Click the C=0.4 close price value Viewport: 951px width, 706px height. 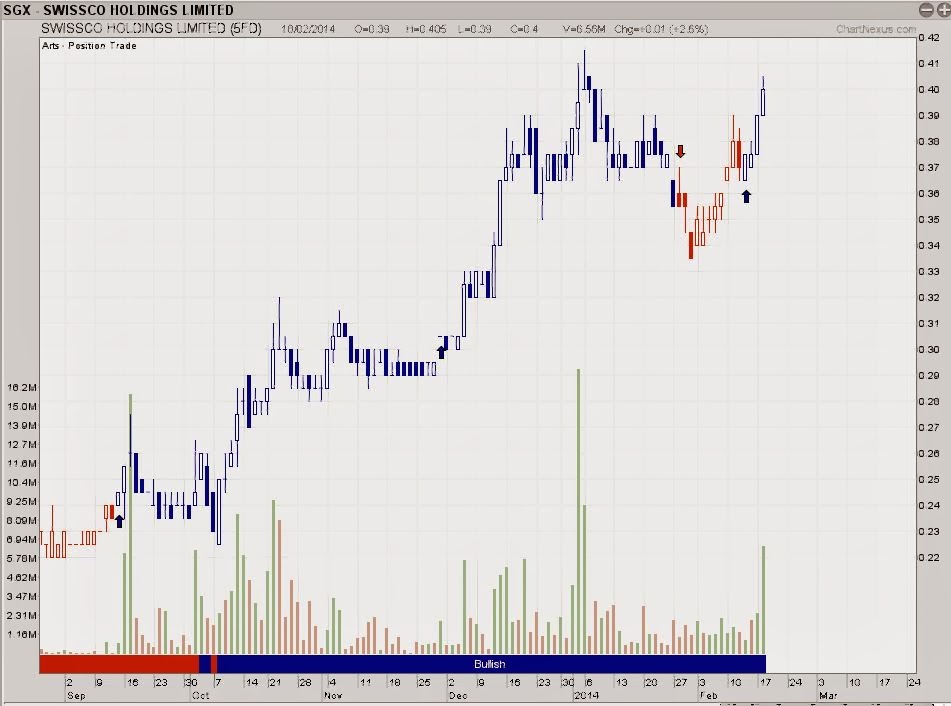pyautogui.click(x=524, y=29)
